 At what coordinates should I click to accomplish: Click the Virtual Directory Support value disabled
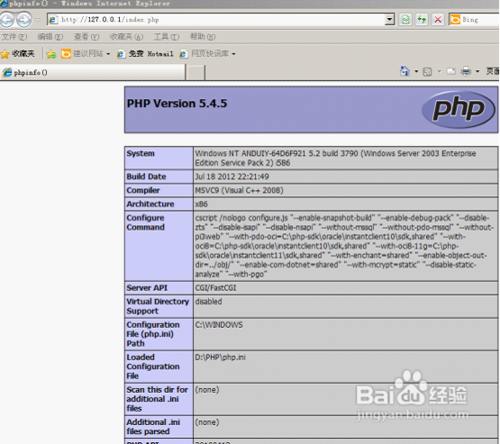point(208,301)
